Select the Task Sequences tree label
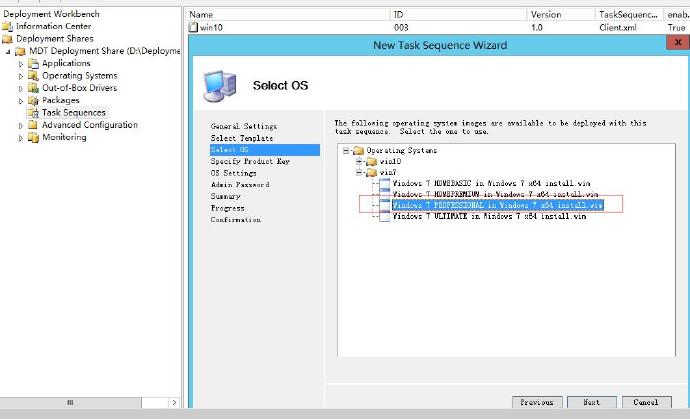 click(74, 113)
